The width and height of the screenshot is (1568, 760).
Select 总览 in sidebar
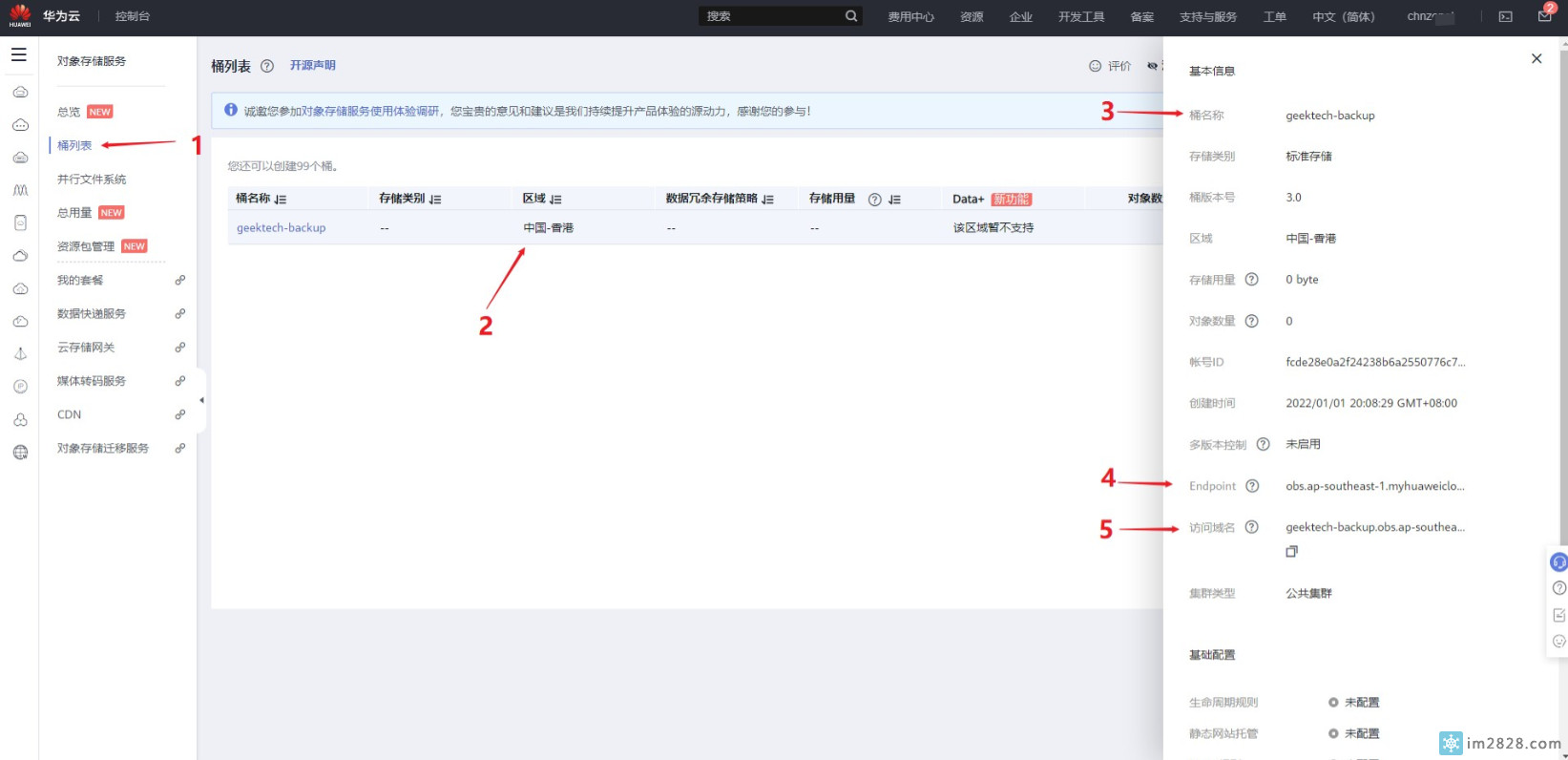coord(69,112)
